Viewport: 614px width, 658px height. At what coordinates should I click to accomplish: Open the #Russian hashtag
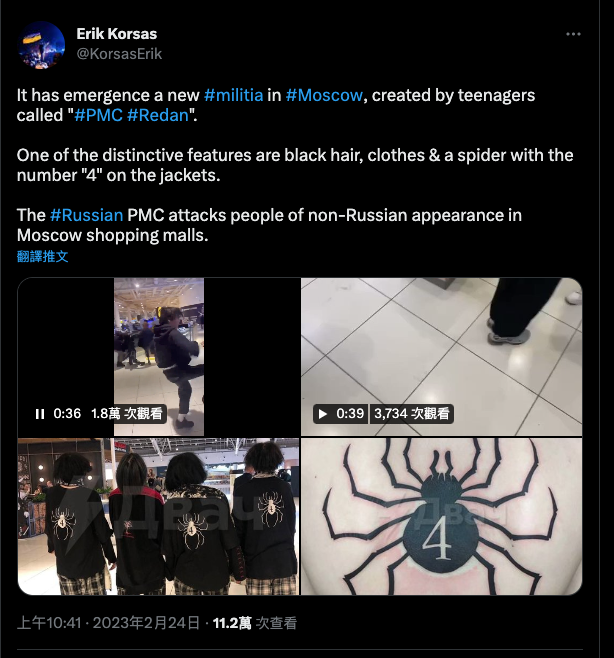[x=86, y=215]
